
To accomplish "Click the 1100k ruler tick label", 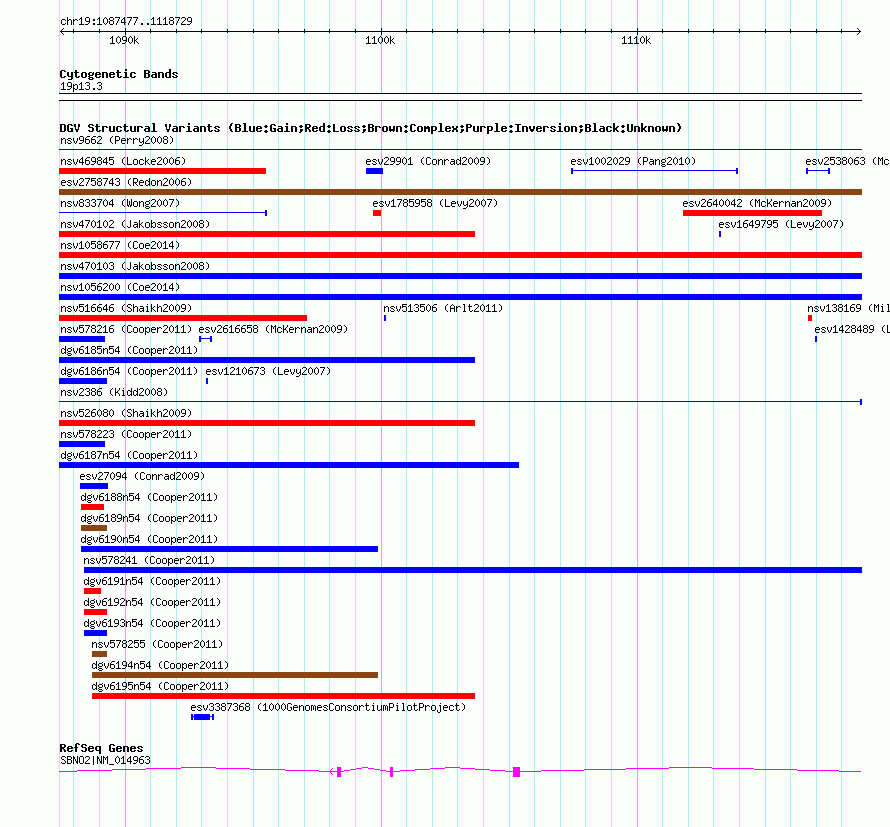I will pos(380,40).
